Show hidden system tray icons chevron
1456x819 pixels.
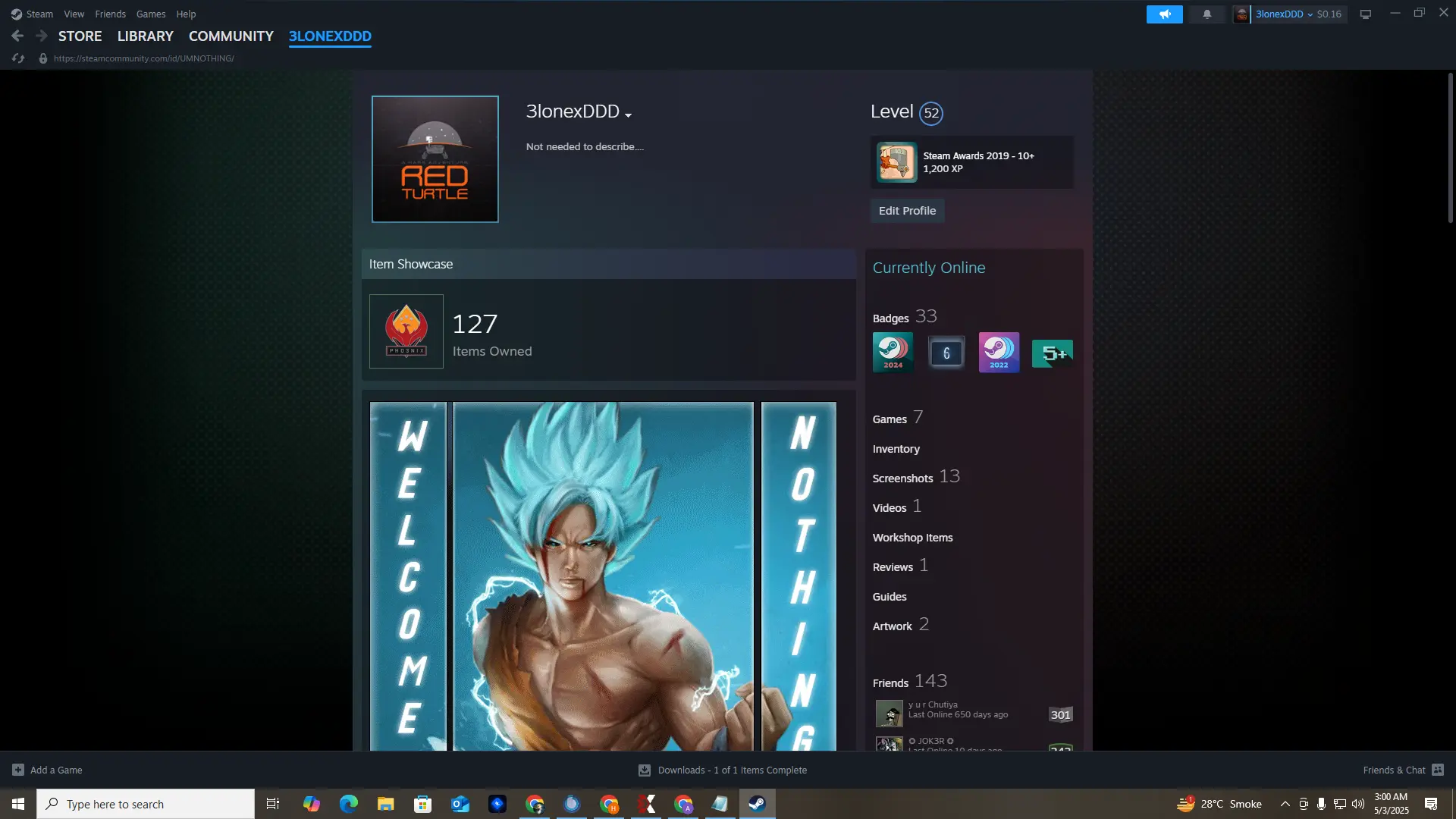point(1285,804)
